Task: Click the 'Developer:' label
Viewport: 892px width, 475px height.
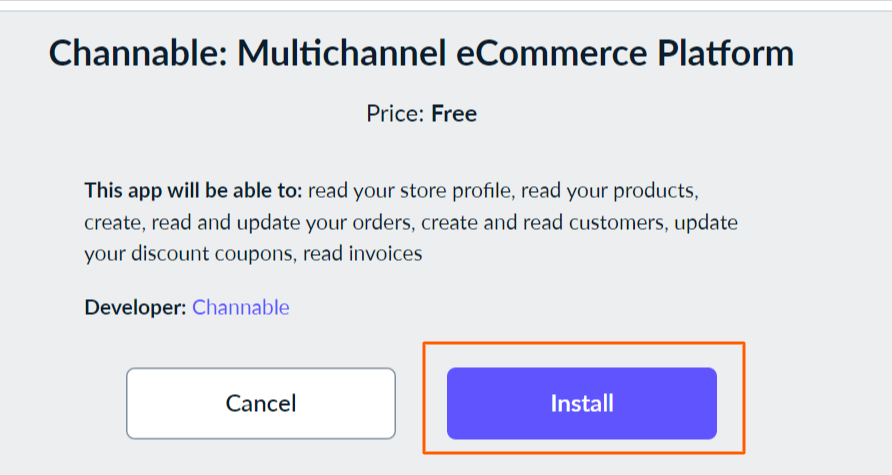Action: pos(136,307)
